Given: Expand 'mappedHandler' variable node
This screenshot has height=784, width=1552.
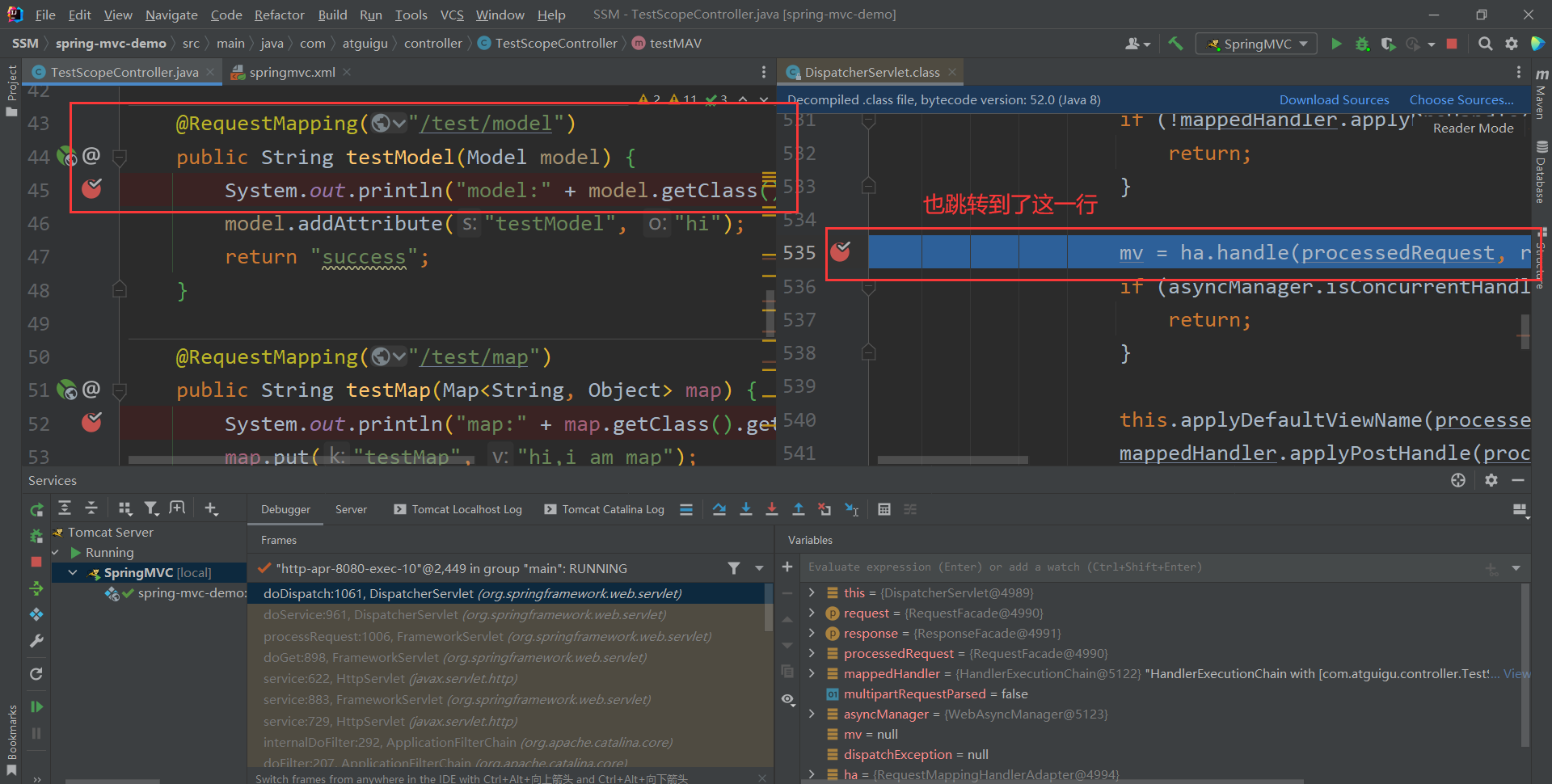Looking at the screenshot, I should click(812, 673).
